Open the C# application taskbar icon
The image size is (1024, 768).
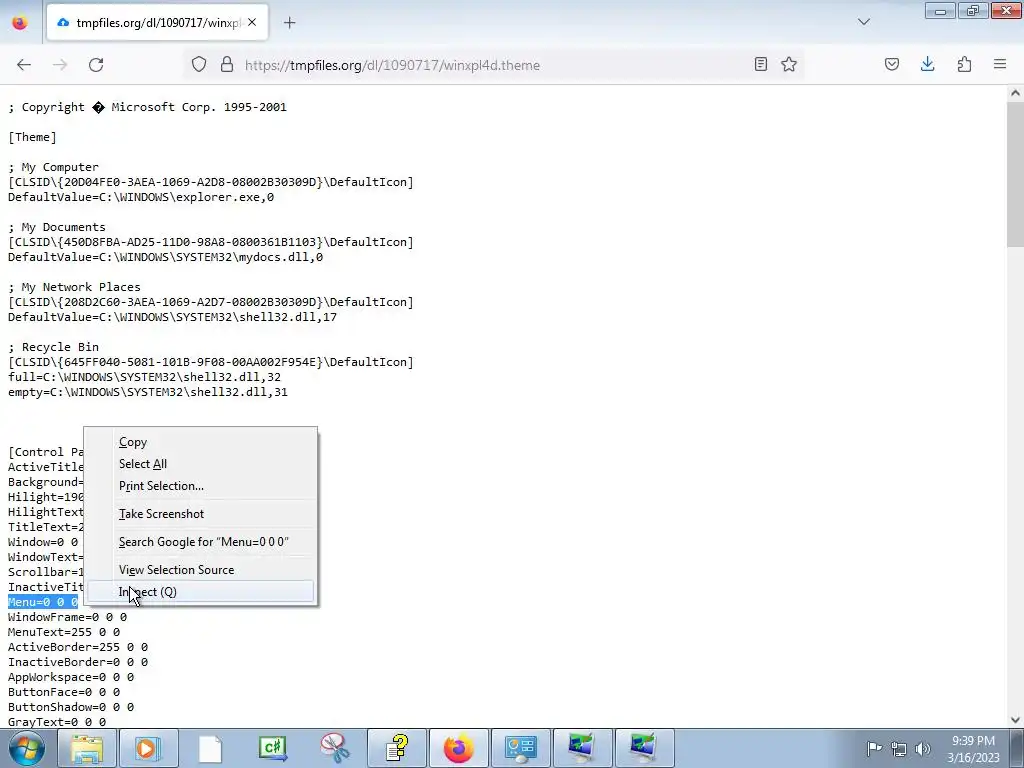coord(272,748)
